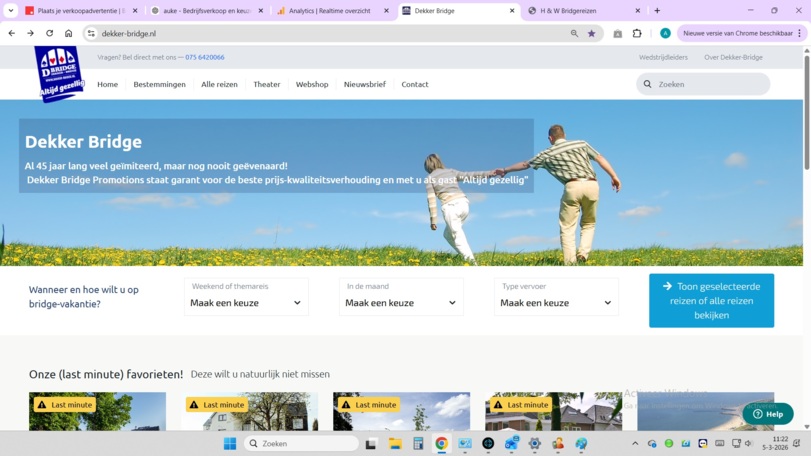Go to the browser home page icon
Image resolution: width=811 pixels, height=456 pixels.
click(68, 33)
